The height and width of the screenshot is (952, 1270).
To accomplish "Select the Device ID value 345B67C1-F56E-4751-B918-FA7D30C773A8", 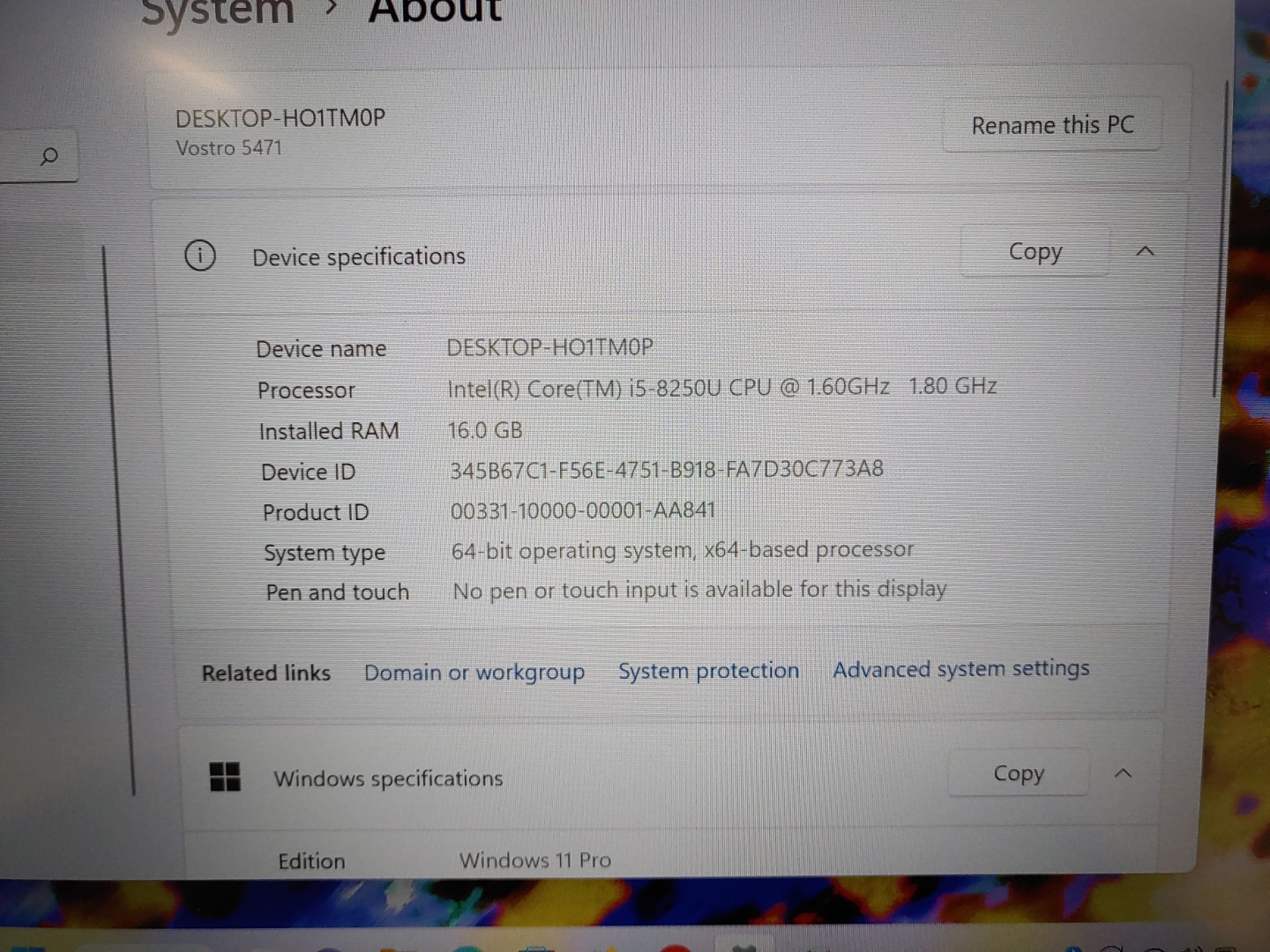I will [x=667, y=469].
